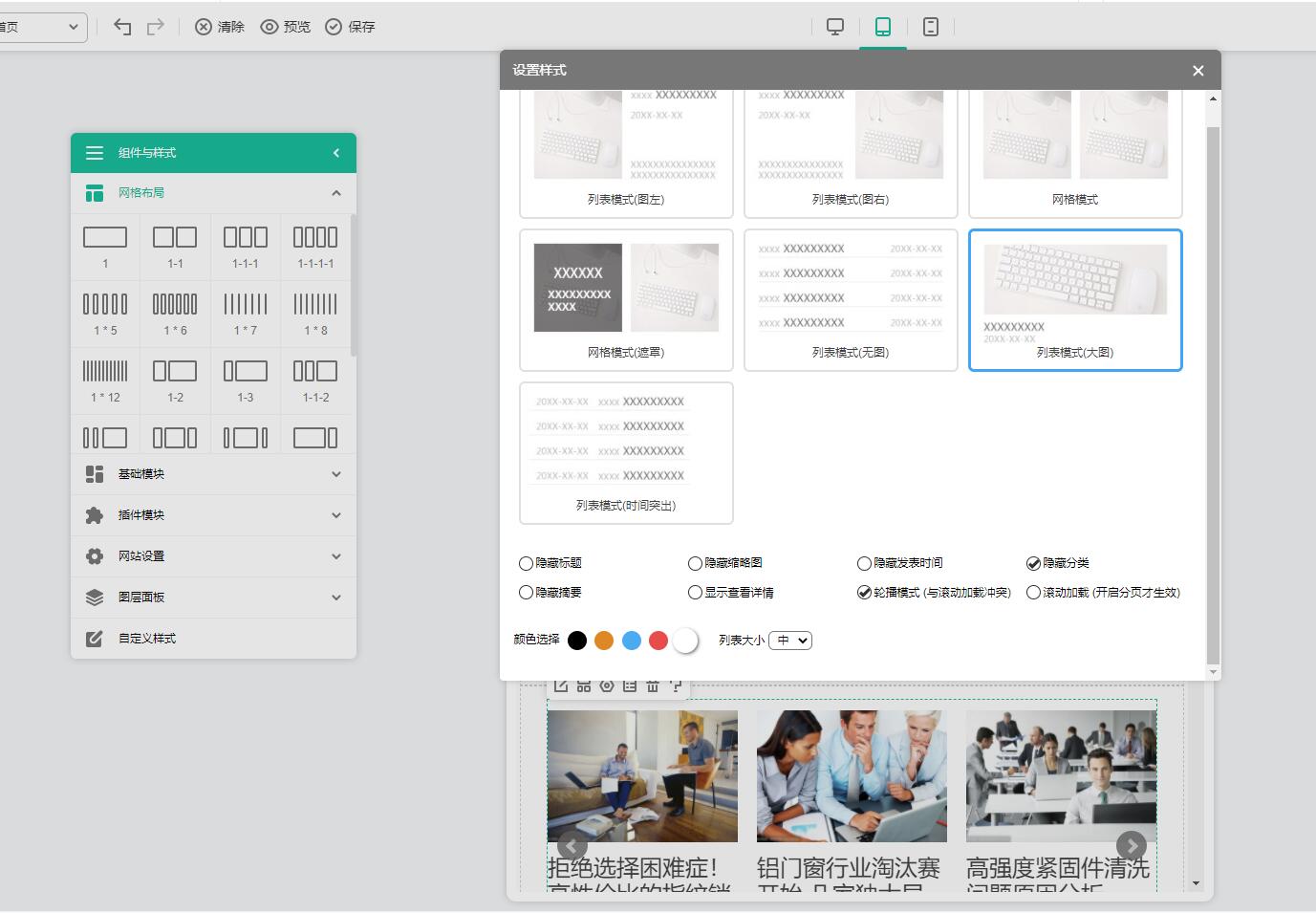Open the 列表大小 size dropdown
The width and height of the screenshot is (1316, 913).
(x=790, y=641)
